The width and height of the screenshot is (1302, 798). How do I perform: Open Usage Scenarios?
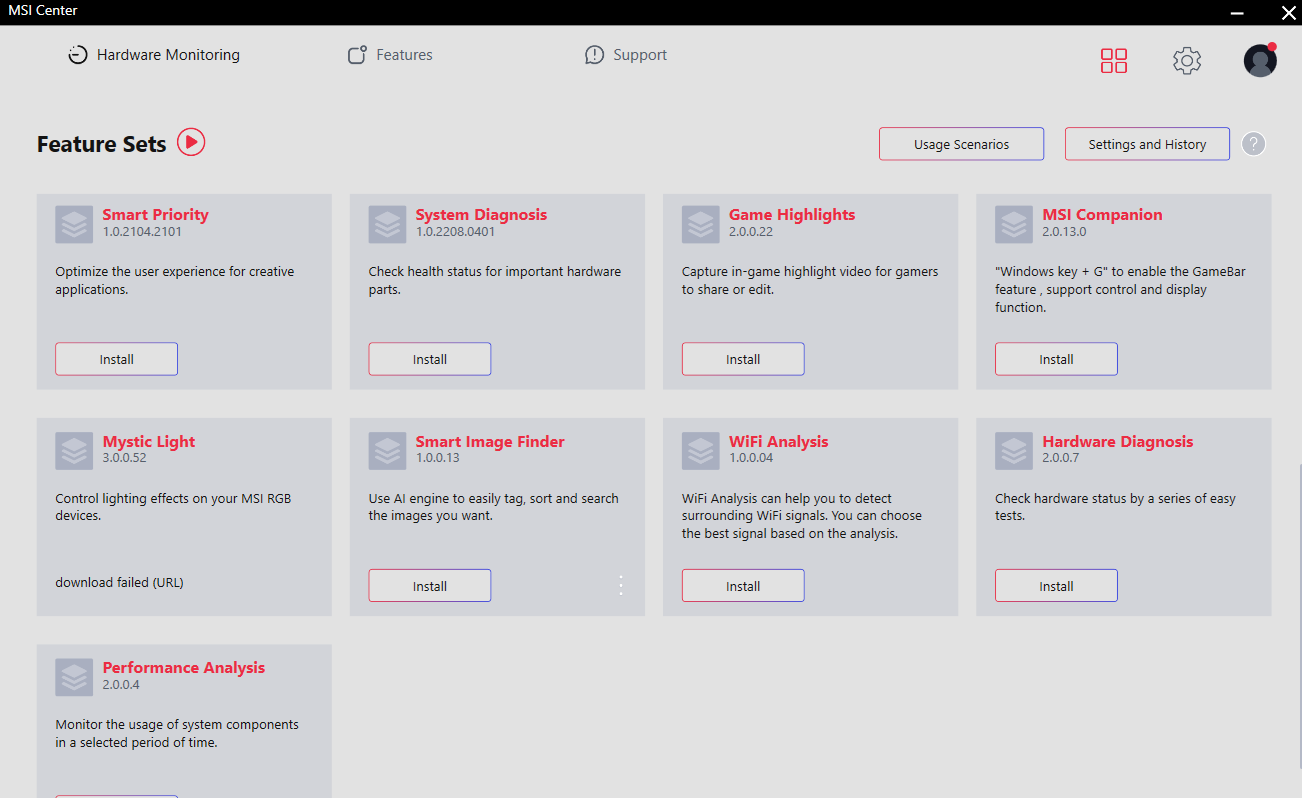[x=962, y=144]
